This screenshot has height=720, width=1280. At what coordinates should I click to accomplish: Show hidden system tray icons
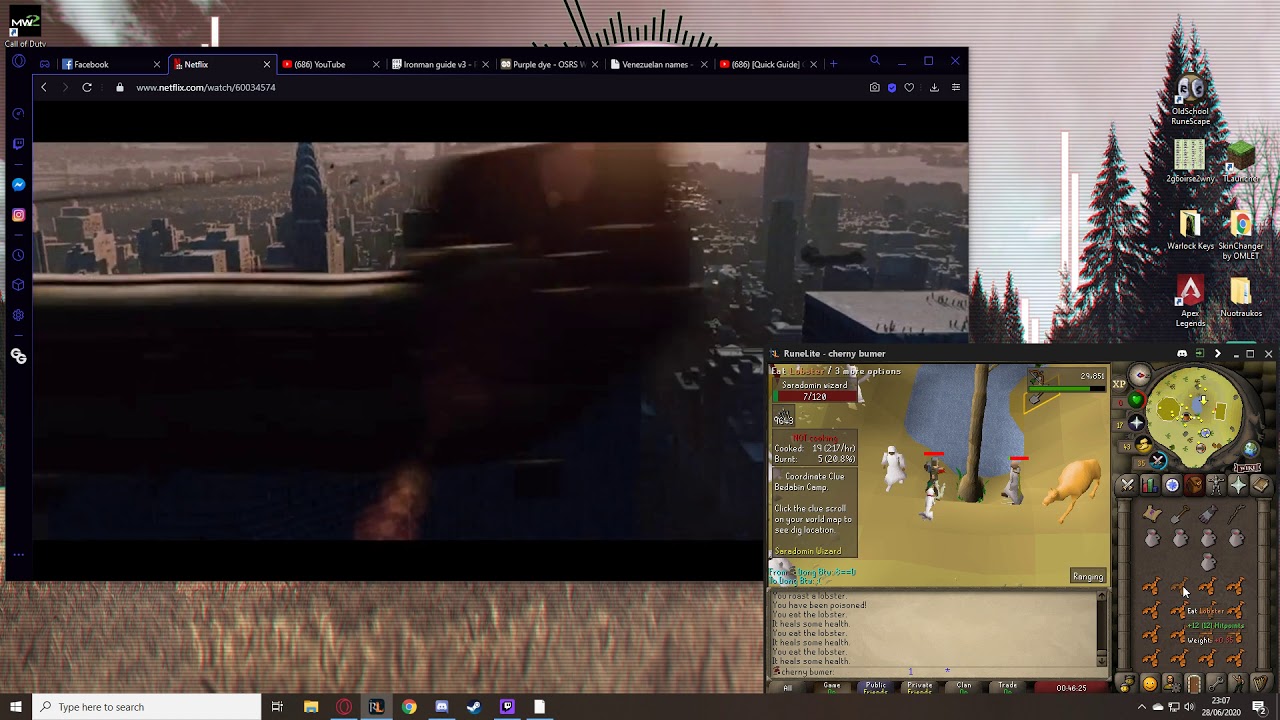1141,707
